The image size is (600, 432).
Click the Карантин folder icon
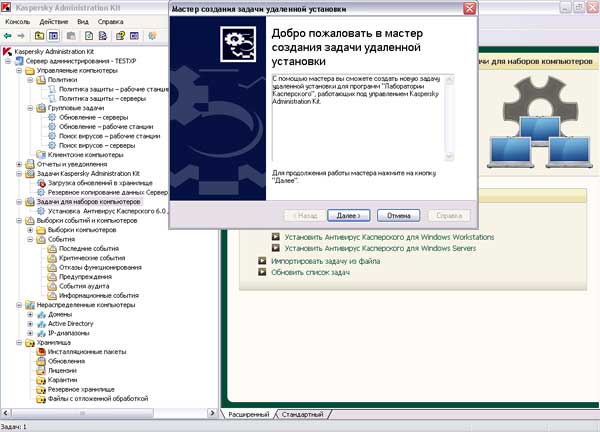point(41,380)
